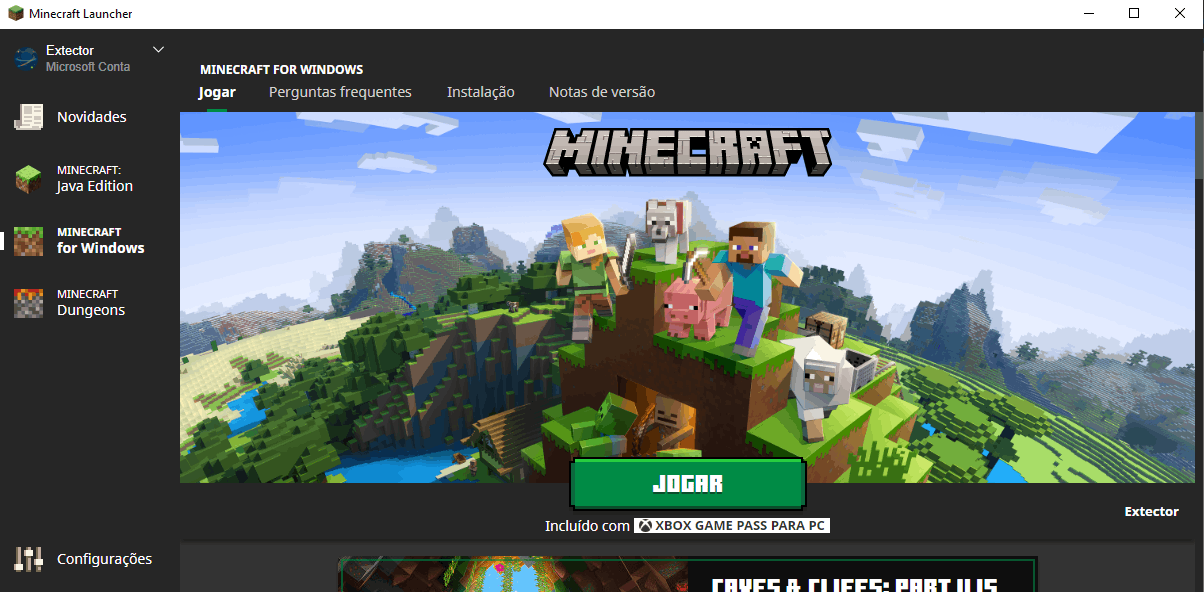This screenshot has width=1204, height=592.
Task: Click the Extector account avatar
Action: coord(25,59)
